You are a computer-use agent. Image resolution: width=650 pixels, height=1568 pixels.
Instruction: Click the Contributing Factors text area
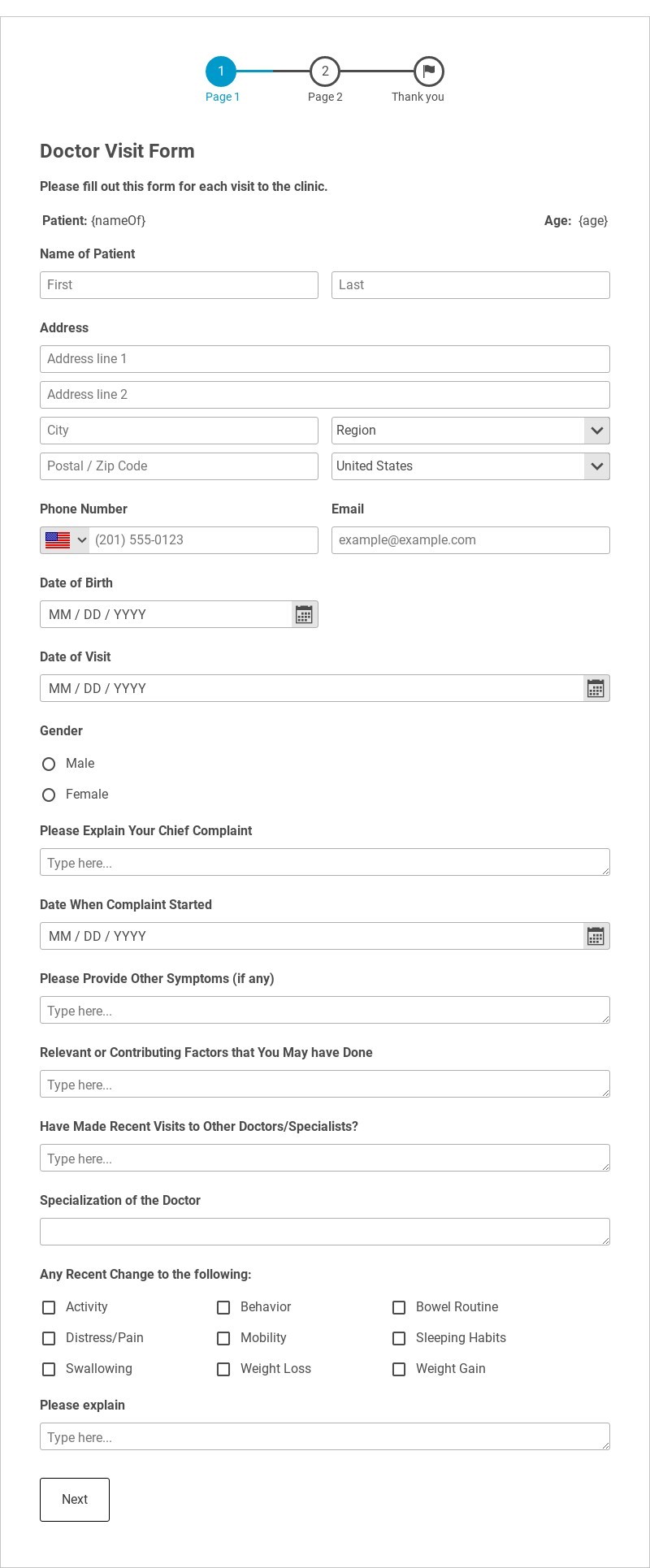tap(325, 1084)
